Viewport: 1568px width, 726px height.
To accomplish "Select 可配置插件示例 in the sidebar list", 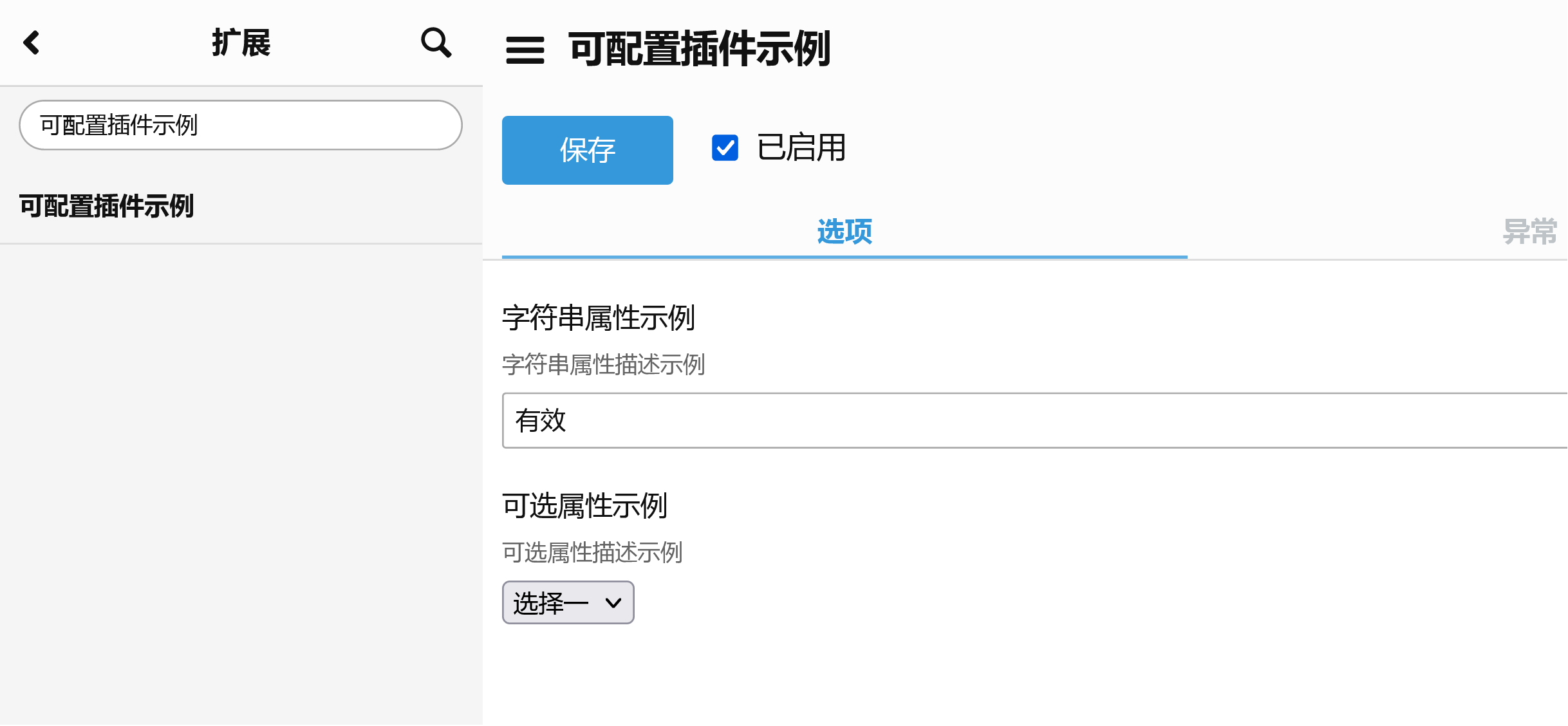I will click(107, 207).
